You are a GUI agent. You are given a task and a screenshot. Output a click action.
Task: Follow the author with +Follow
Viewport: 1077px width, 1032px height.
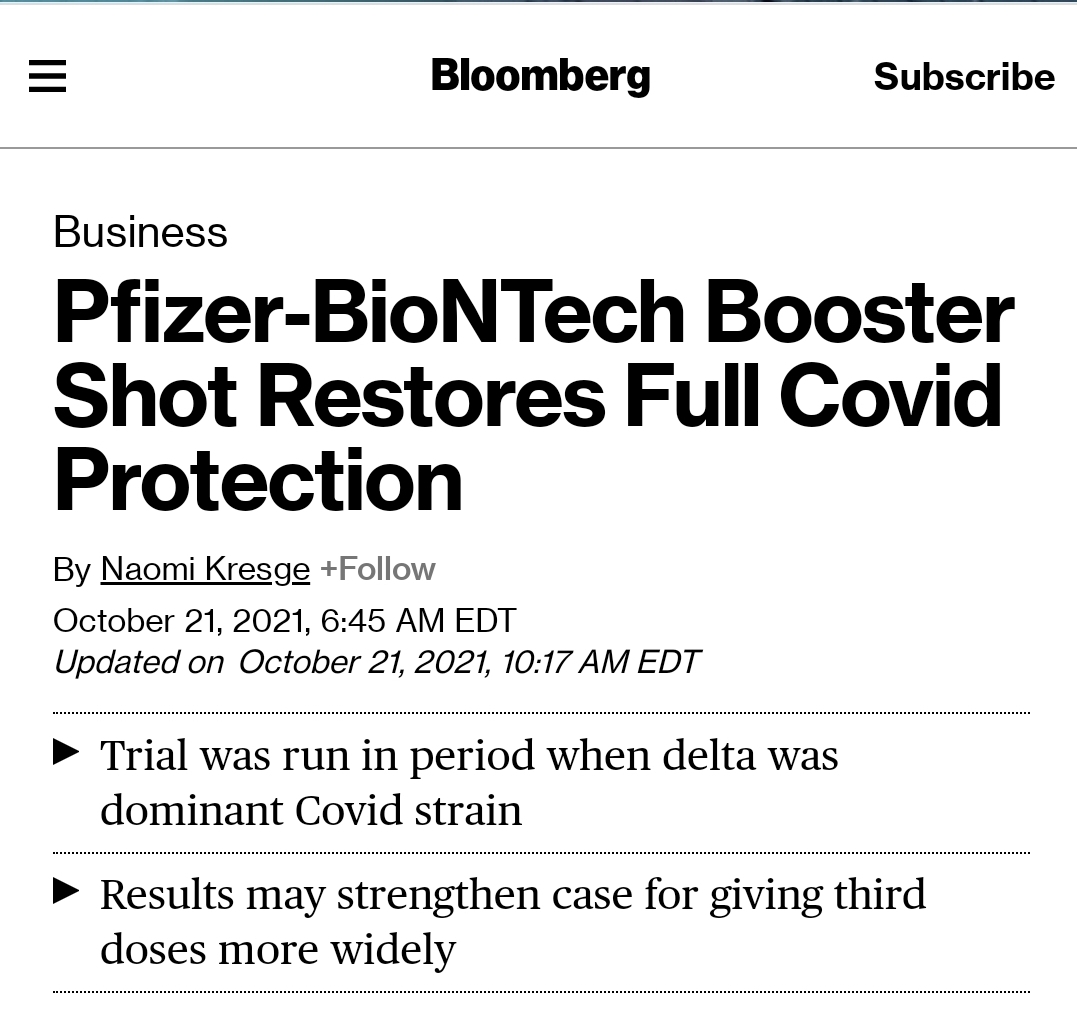tap(377, 569)
